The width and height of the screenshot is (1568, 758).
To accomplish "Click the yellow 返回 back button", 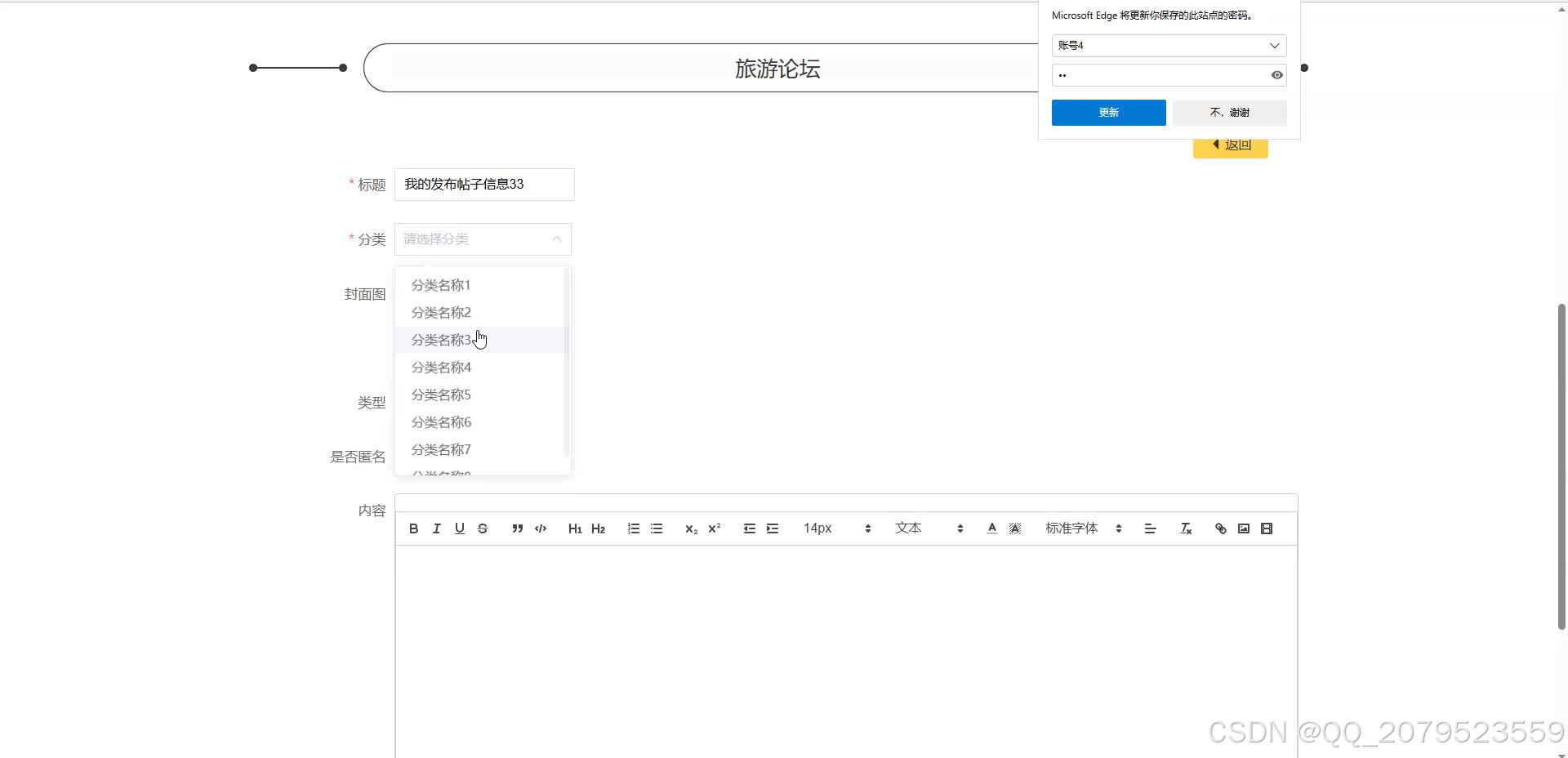I will coord(1230,147).
